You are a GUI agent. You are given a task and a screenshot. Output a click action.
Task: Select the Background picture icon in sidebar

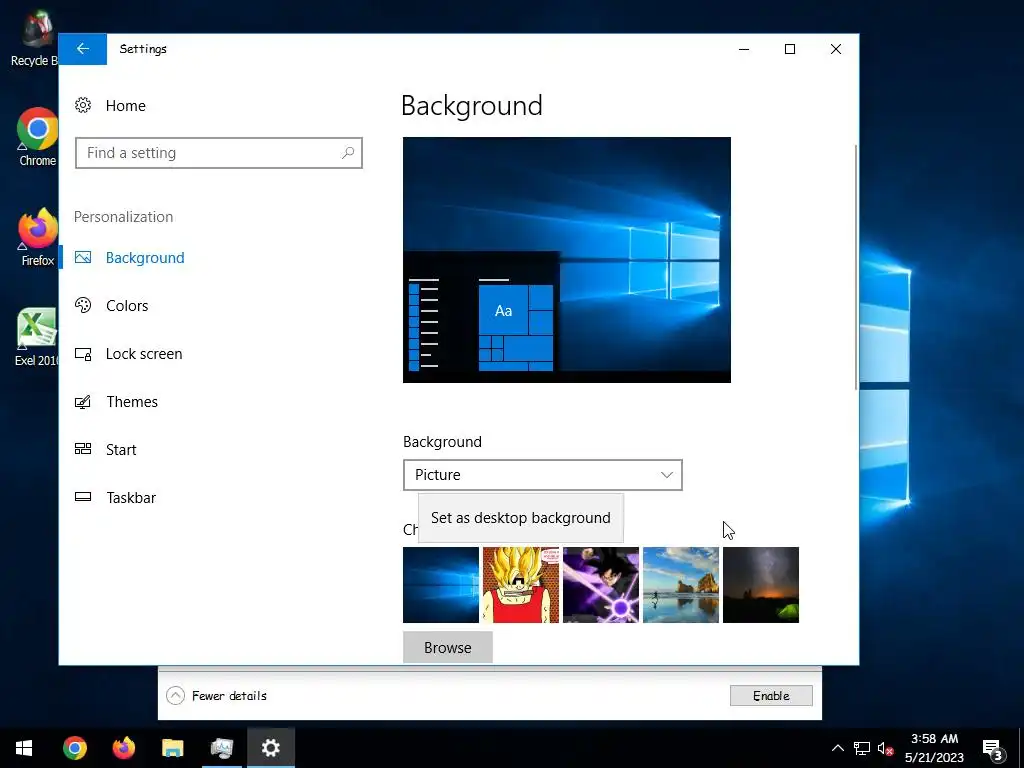[x=83, y=257]
